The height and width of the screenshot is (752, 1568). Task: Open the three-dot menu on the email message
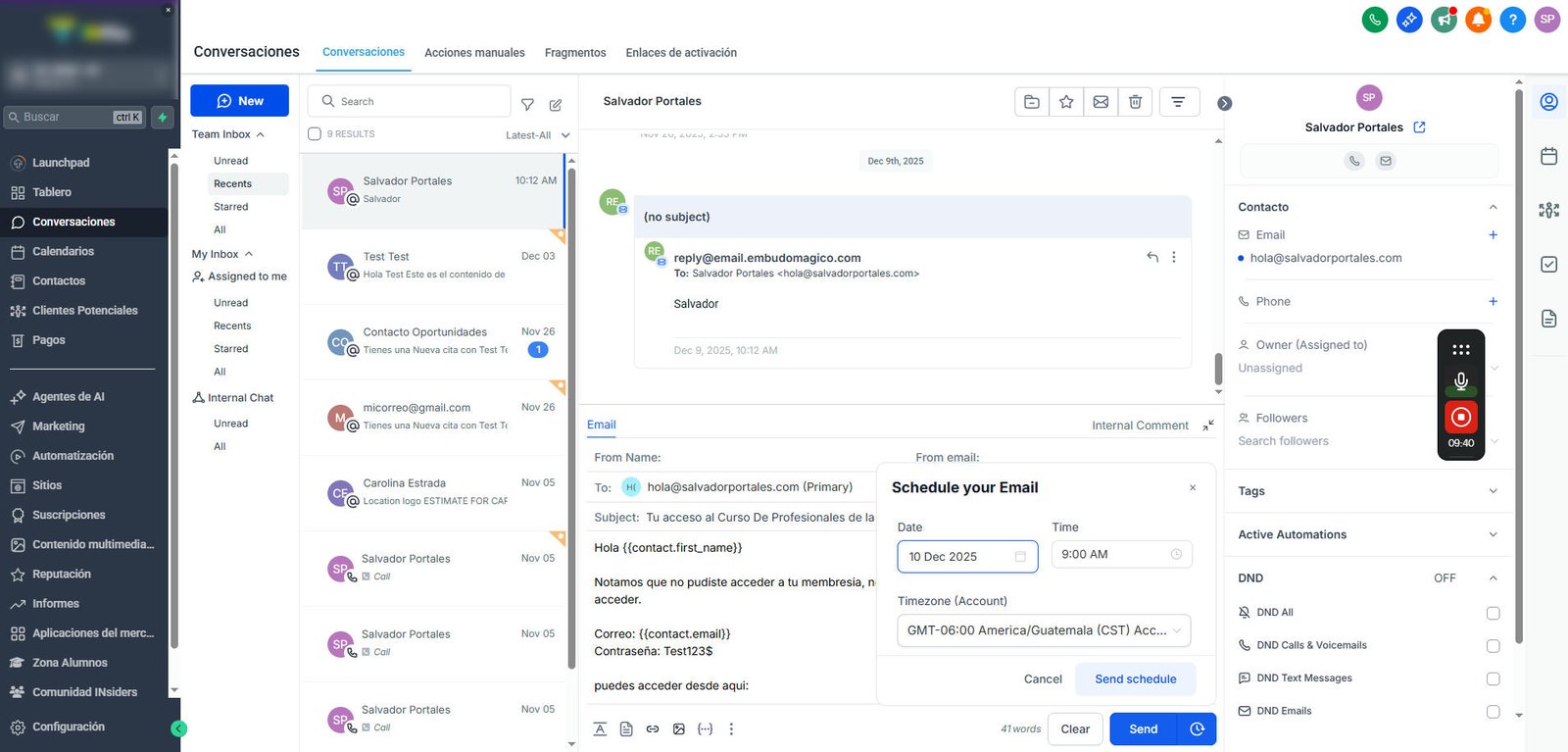(x=1174, y=257)
